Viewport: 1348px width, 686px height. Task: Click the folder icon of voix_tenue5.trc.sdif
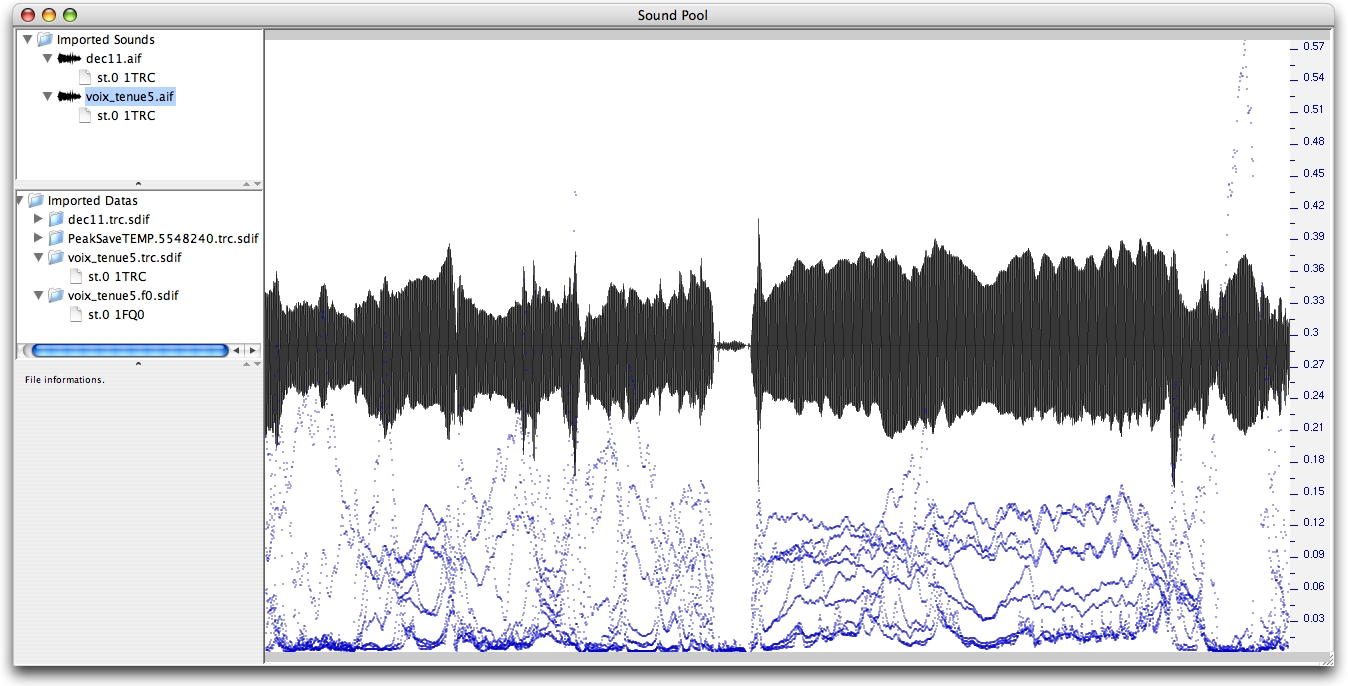(x=56, y=258)
